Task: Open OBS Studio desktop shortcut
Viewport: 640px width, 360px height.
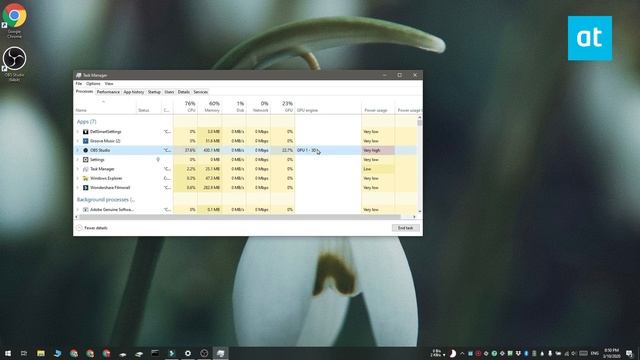Action: [x=14, y=63]
